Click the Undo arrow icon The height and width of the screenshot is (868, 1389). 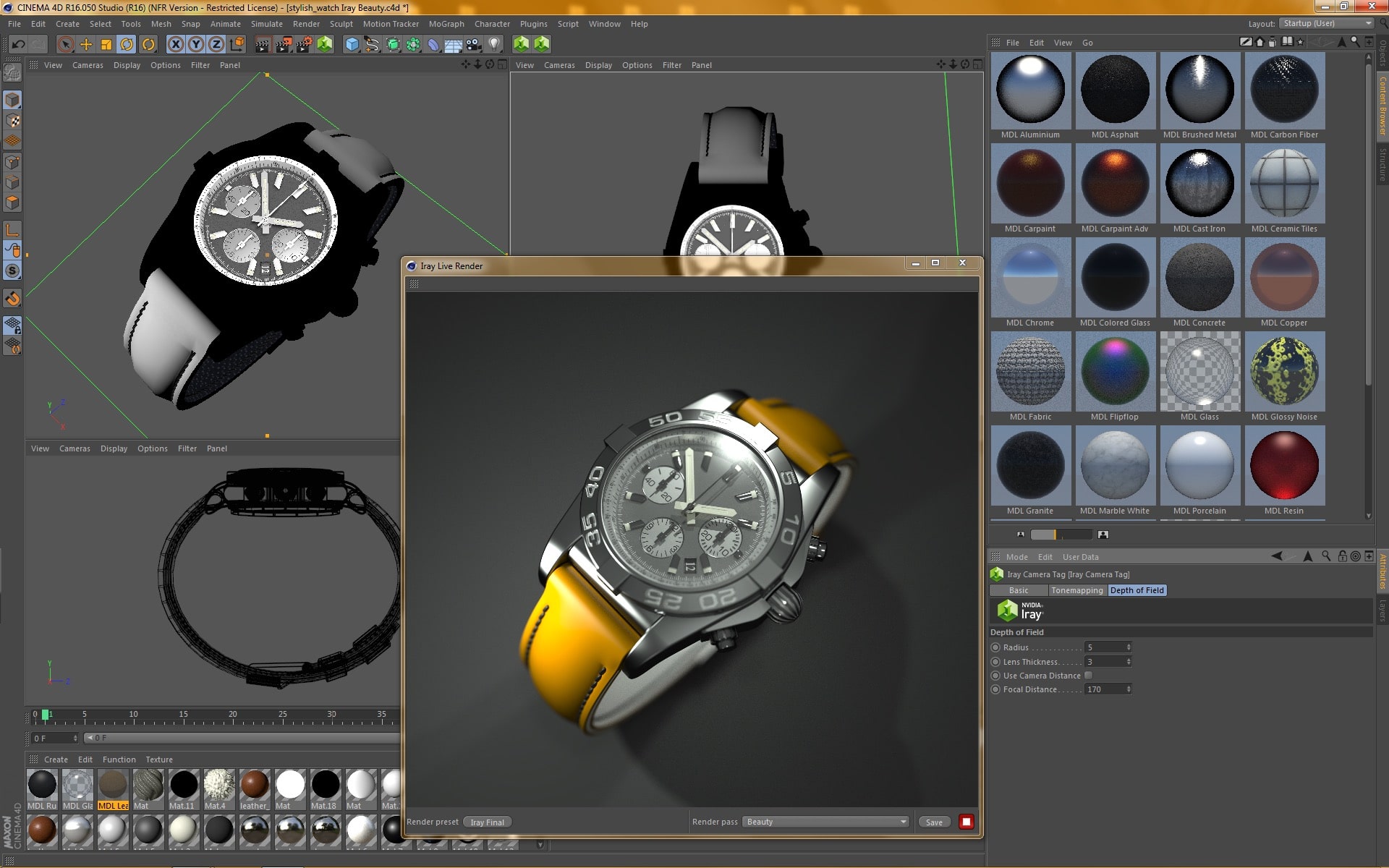[18, 45]
